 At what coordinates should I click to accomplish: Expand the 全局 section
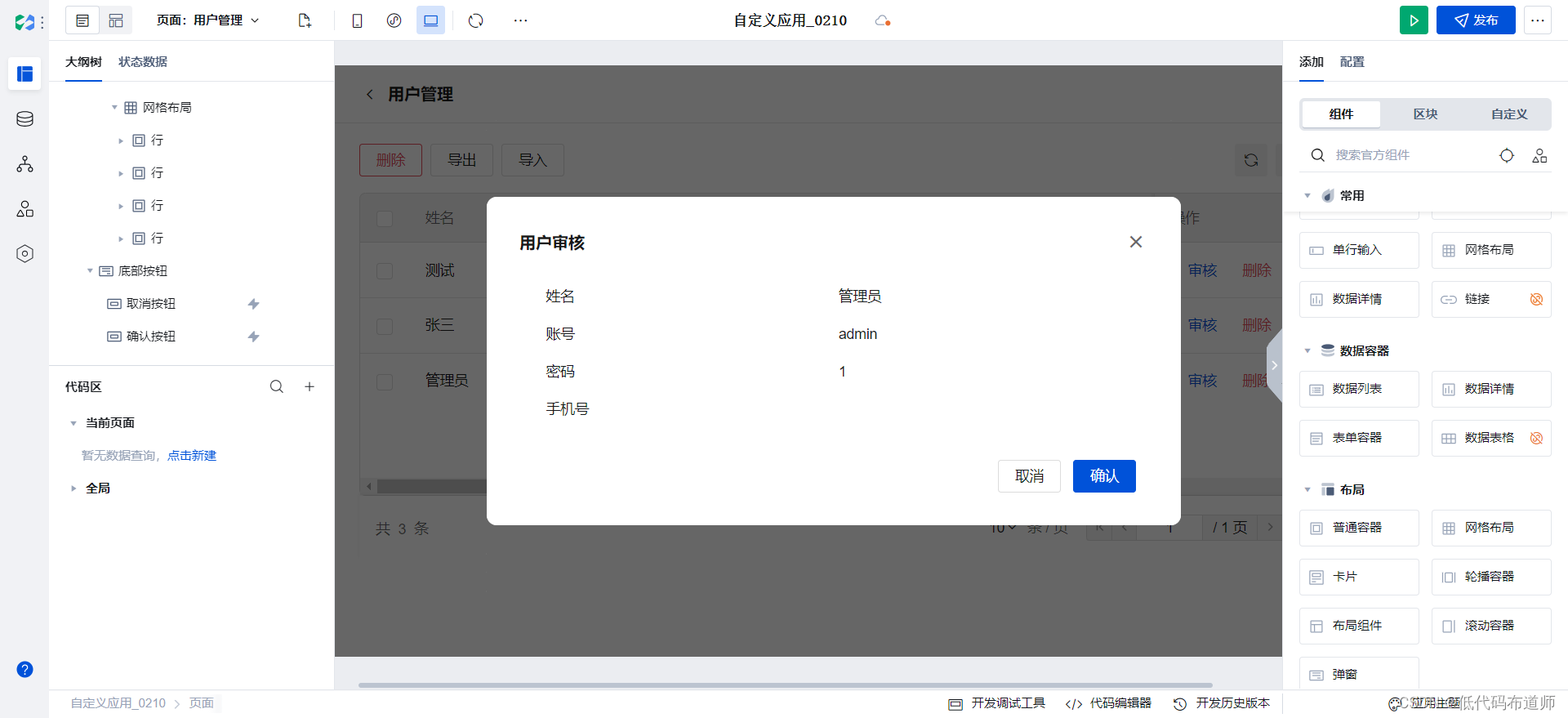(73, 488)
